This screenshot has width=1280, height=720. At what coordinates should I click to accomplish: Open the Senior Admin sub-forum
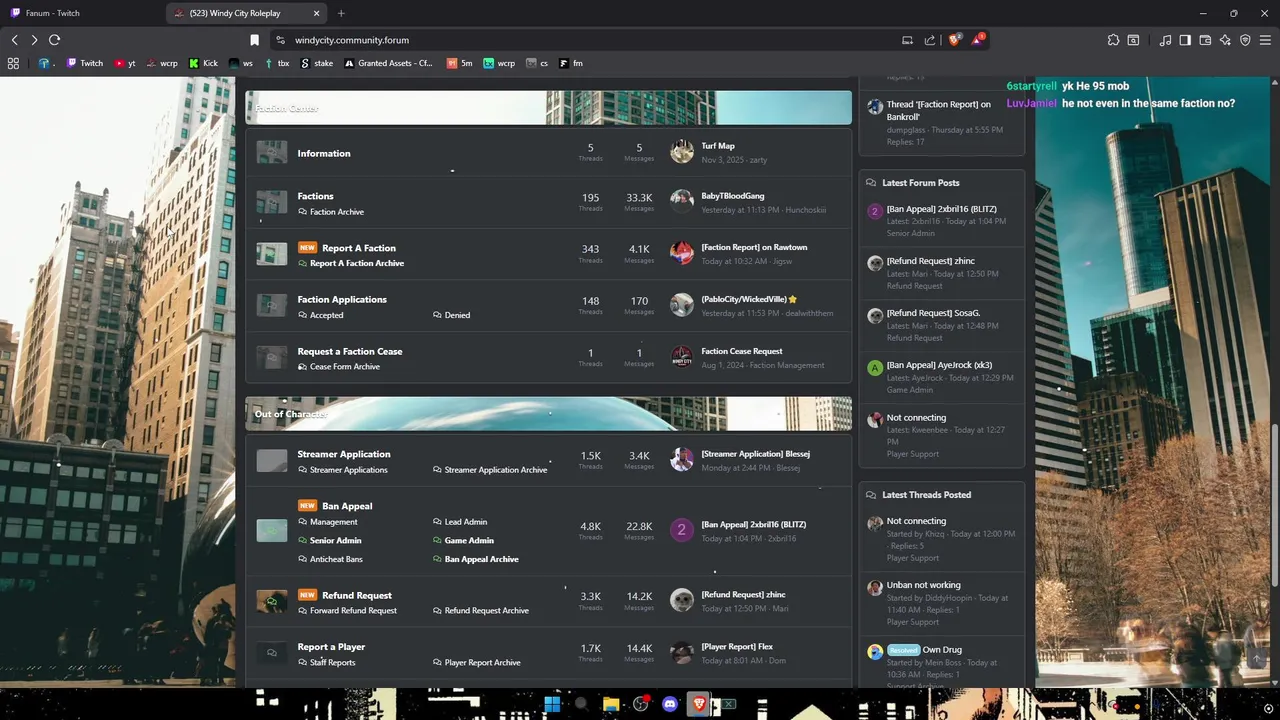pyautogui.click(x=336, y=540)
